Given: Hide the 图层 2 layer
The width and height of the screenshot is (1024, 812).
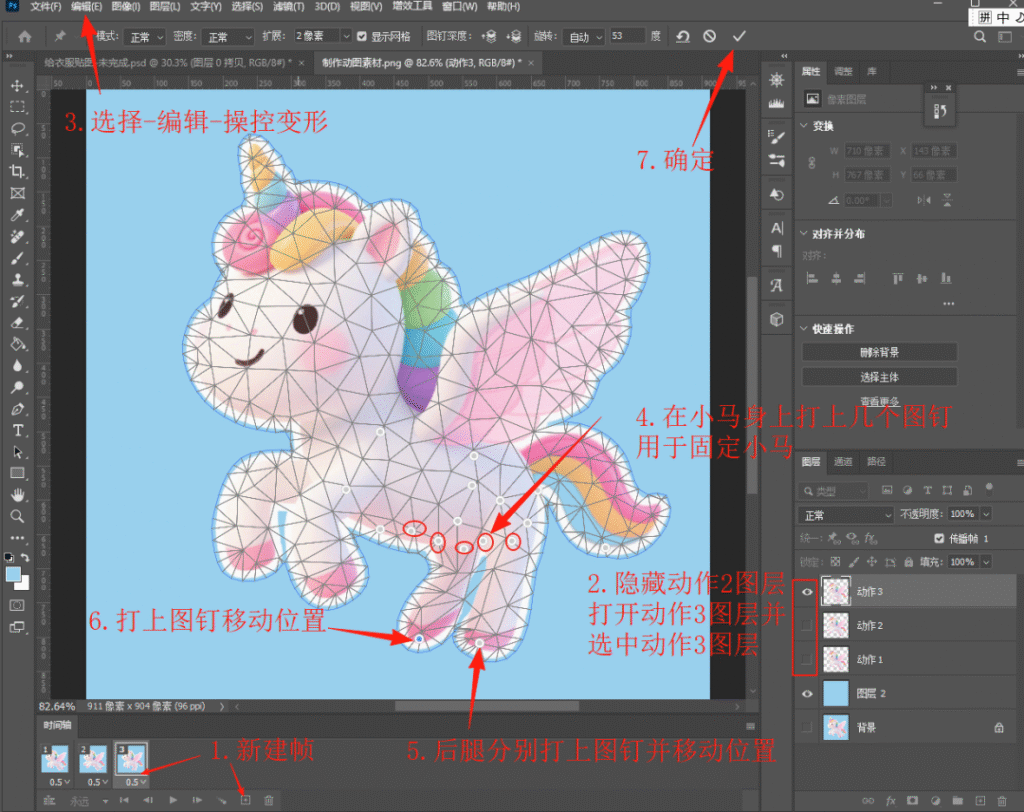Looking at the screenshot, I should 807,694.
